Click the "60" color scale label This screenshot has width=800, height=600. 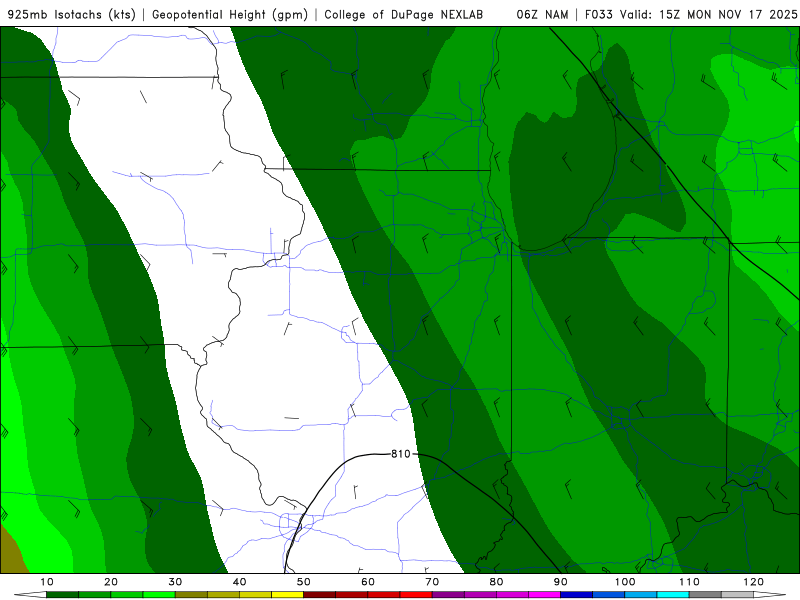coord(368,582)
